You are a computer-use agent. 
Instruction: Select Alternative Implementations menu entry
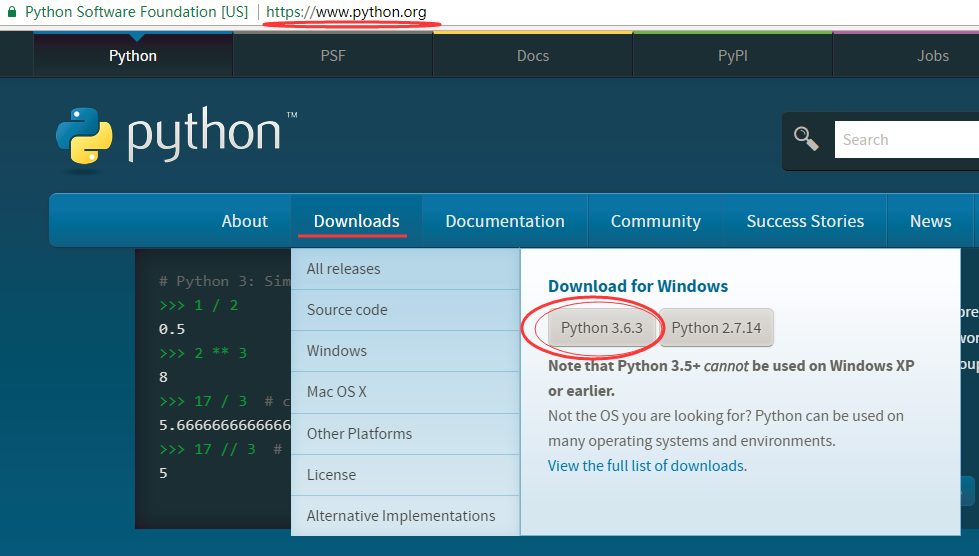point(405,516)
